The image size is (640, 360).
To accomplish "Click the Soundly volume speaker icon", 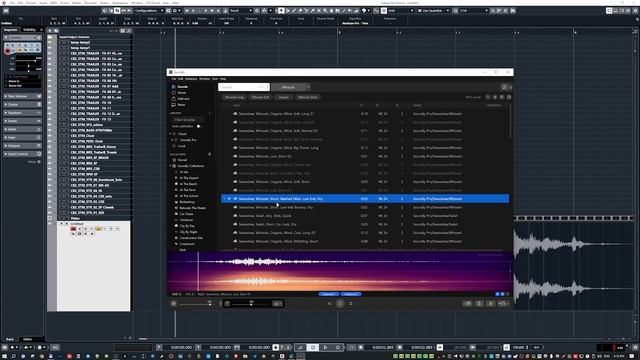I will click(174, 304).
